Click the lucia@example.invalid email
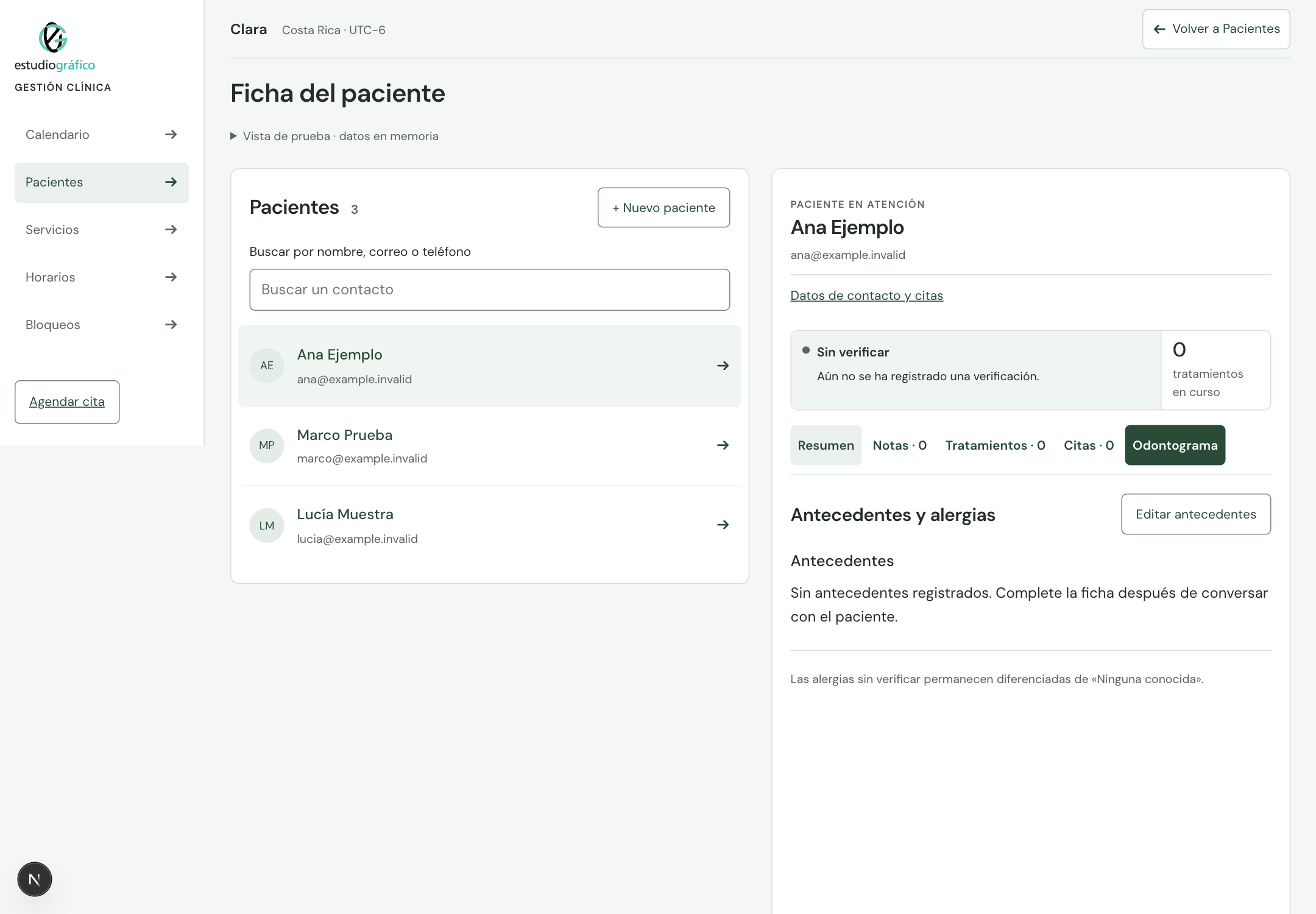 (358, 539)
